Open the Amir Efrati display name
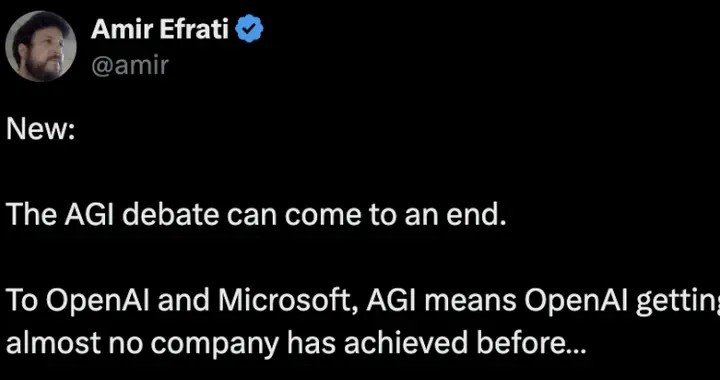The height and width of the screenshot is (380, 720). 160,30
